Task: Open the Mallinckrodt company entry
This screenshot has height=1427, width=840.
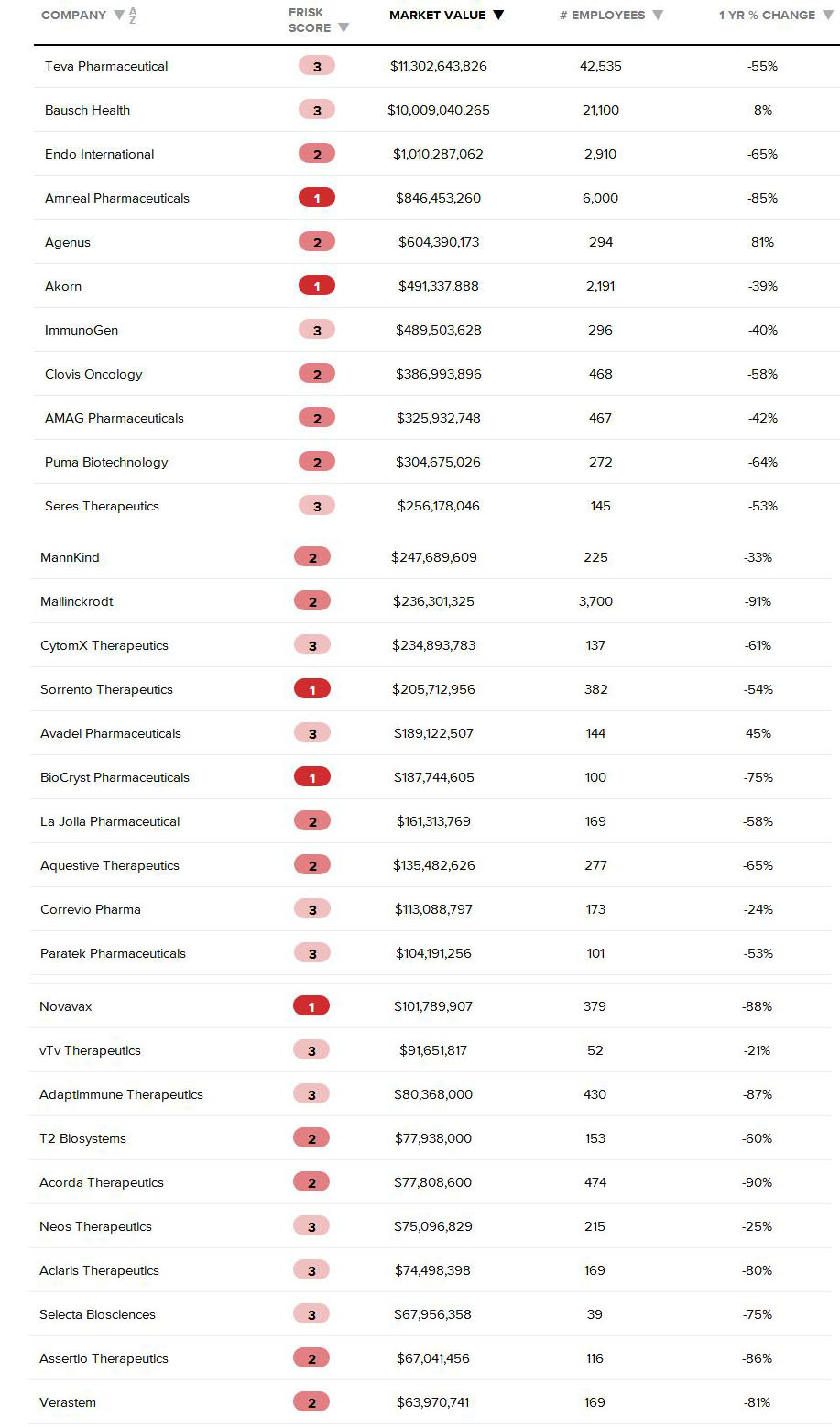Action: pos(77,601)
